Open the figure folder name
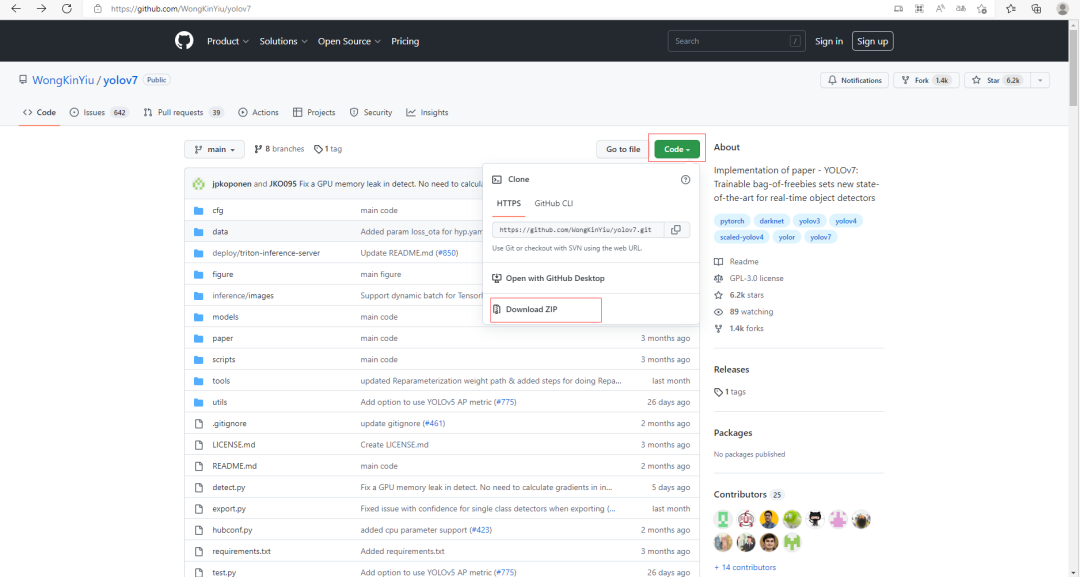 pos(222,275)
